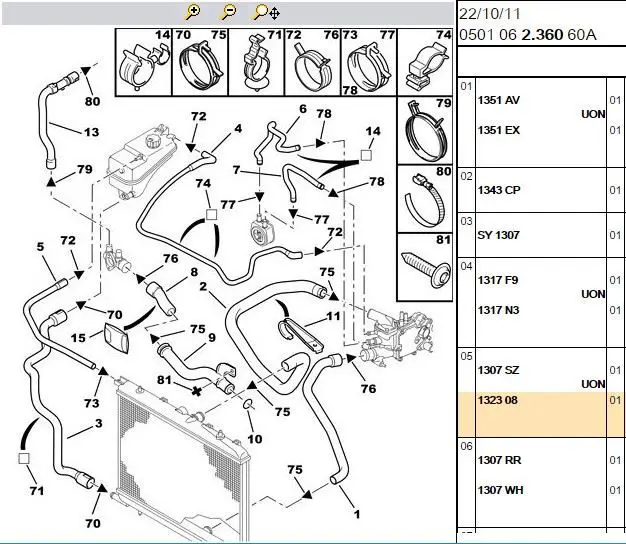
Task: Select bracket clip thumbnail 74
Action: pyautogui.click(x=424, y=62)
